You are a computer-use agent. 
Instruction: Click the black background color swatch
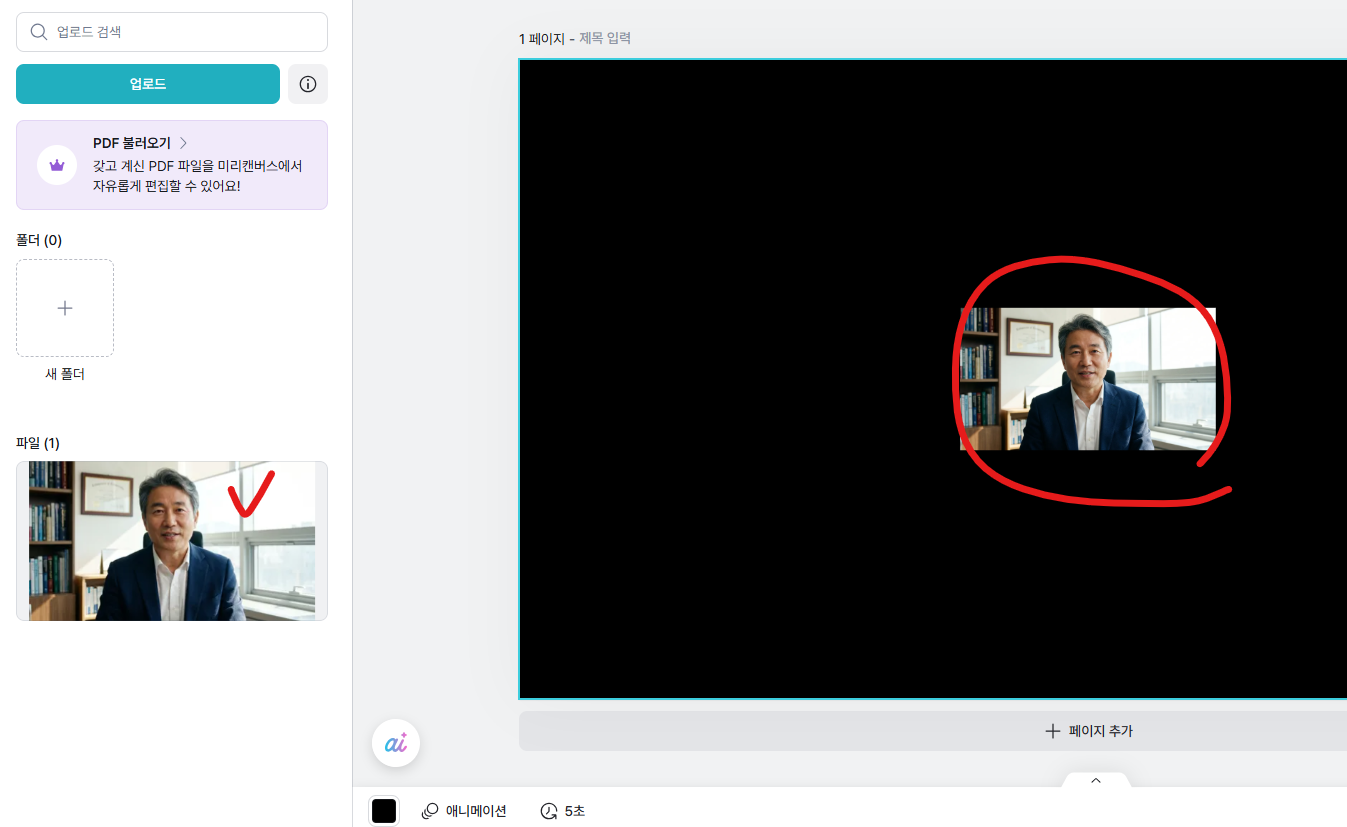click(384, 811)
